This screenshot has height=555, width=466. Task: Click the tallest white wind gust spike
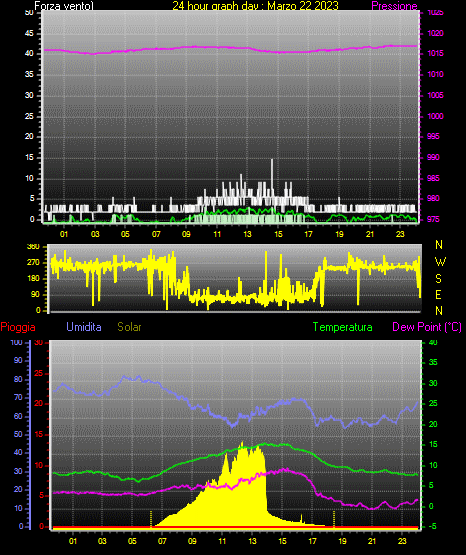[272, 177]
